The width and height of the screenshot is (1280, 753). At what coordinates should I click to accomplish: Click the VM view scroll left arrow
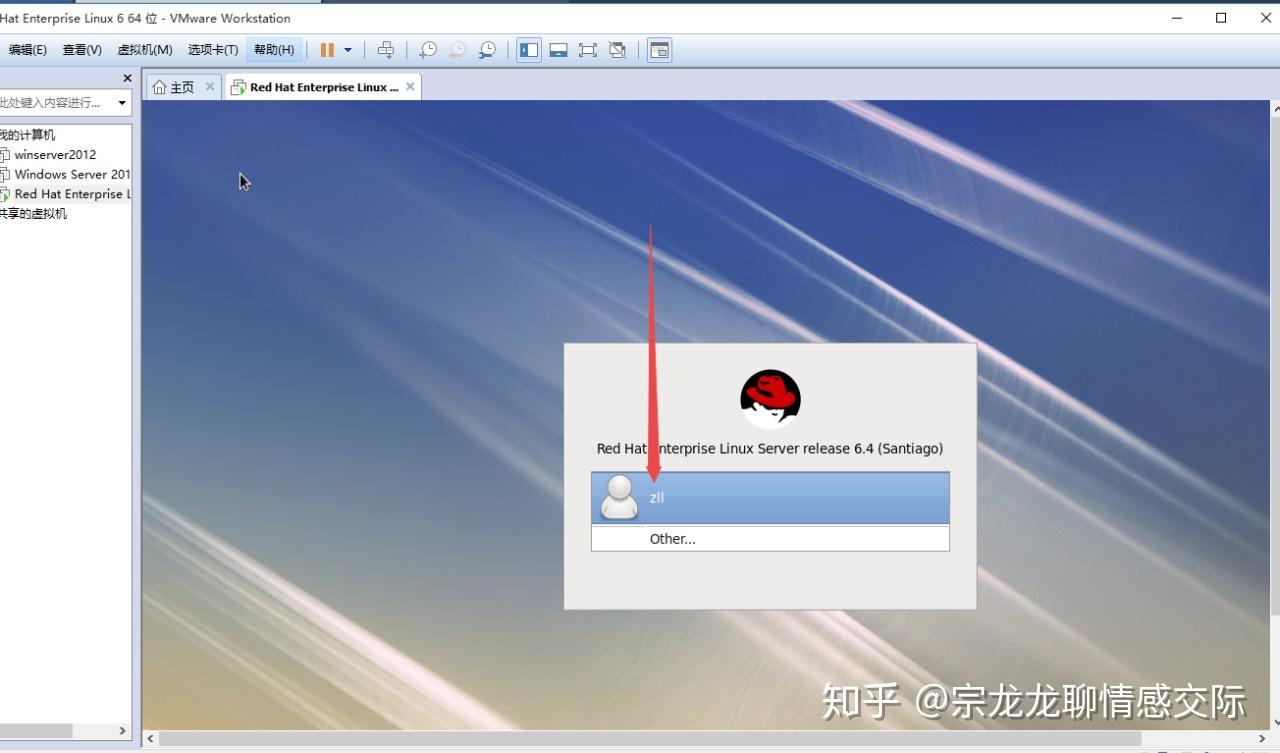click(x=151, y=738)
